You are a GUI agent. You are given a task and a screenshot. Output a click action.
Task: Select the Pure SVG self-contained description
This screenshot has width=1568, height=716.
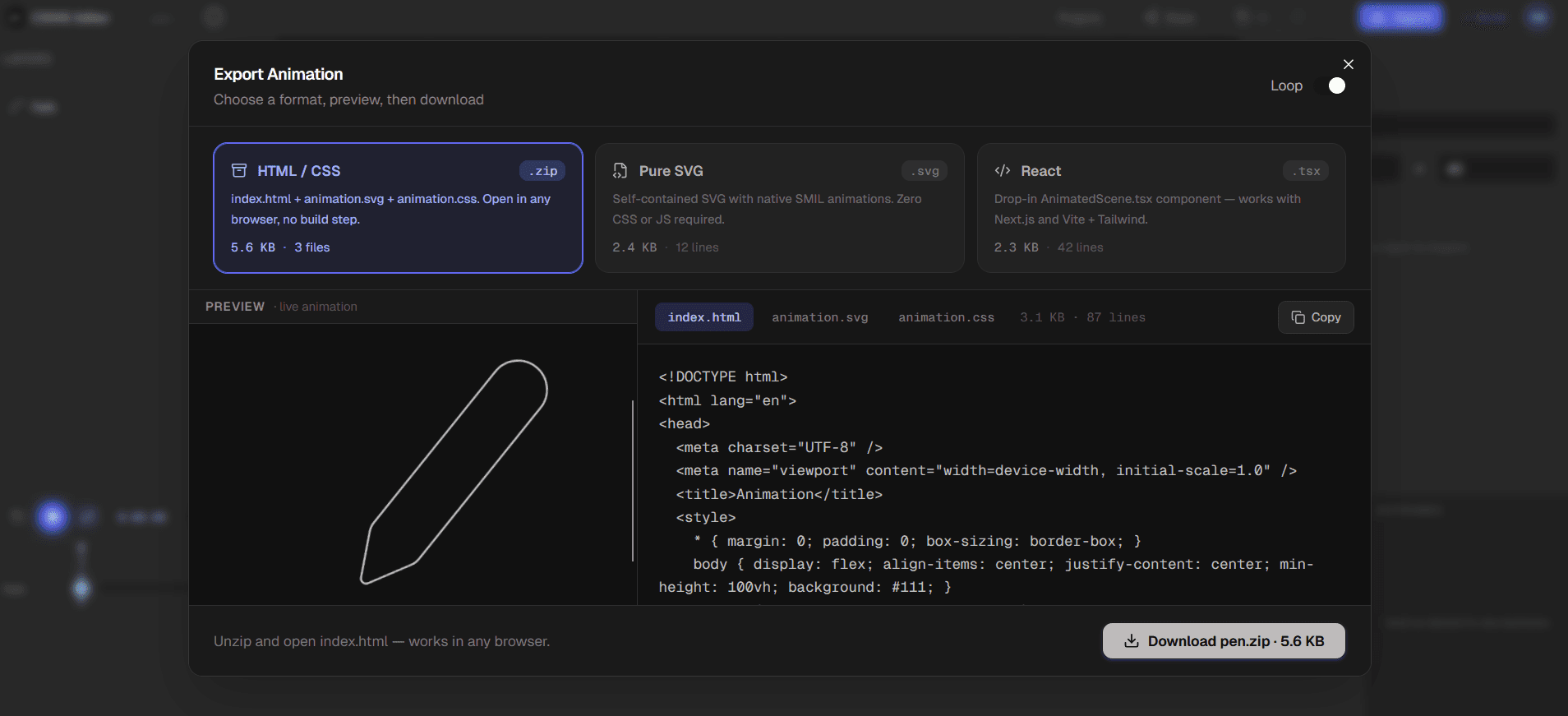pyautogui.click(x=767, y=209)
